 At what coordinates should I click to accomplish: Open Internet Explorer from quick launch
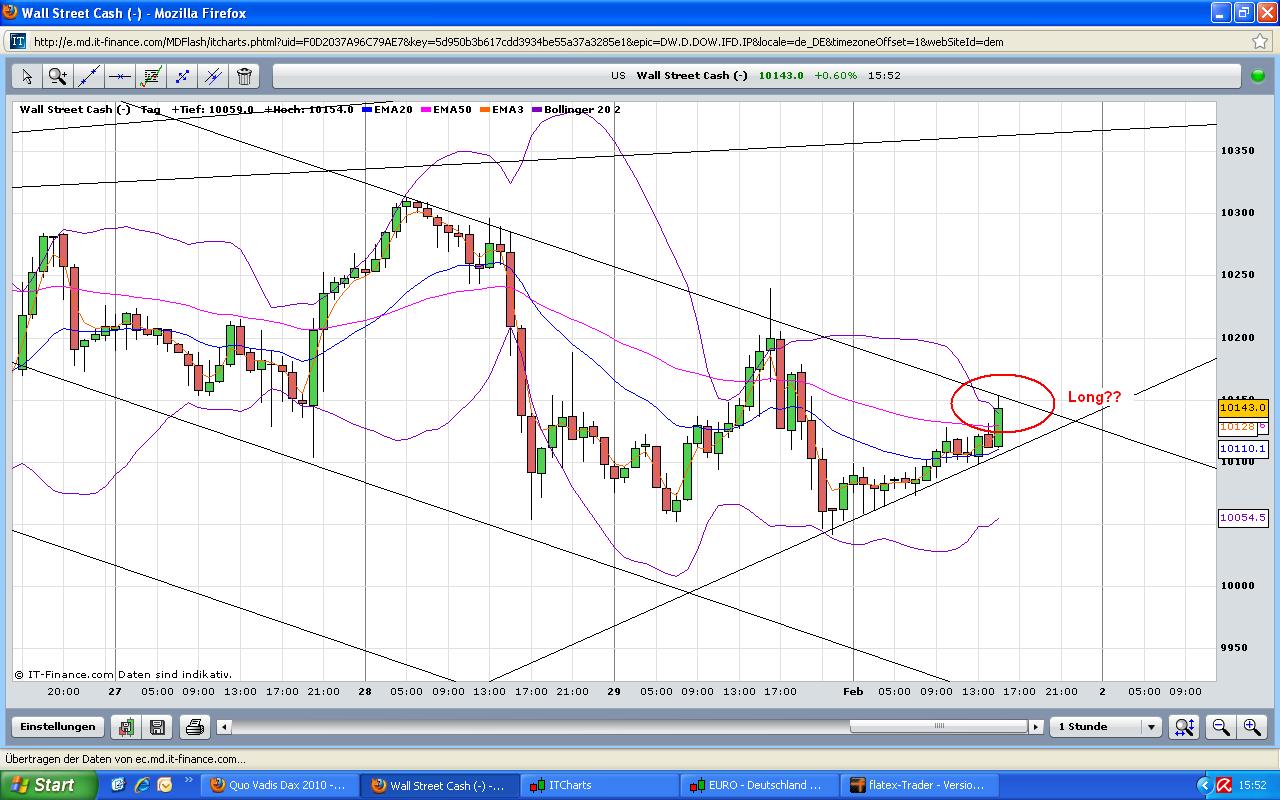click(x=143, y=785)
